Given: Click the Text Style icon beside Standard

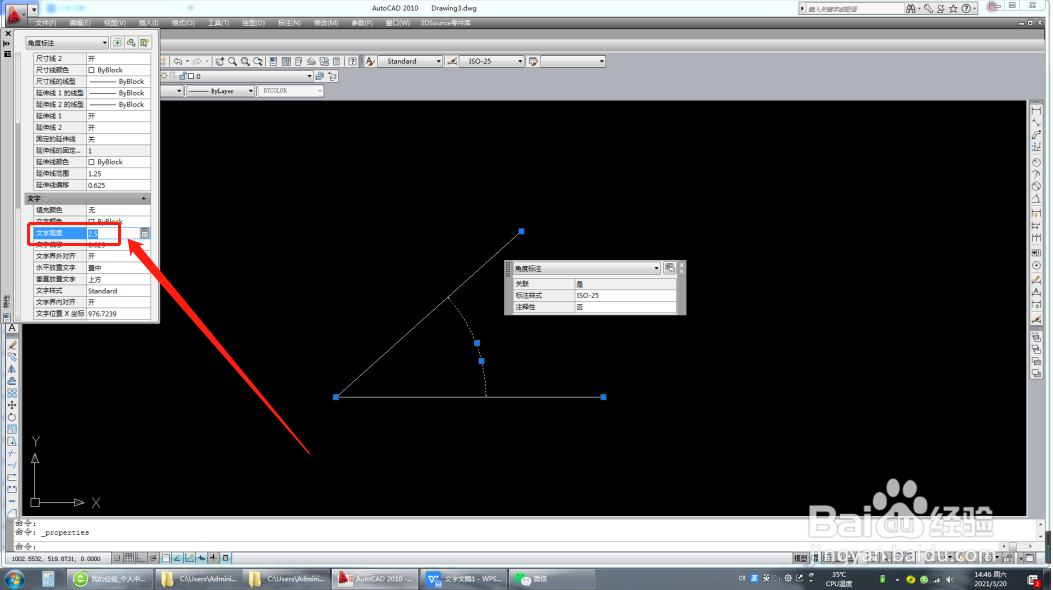Looking at the screenshot, I should (370, 61).
